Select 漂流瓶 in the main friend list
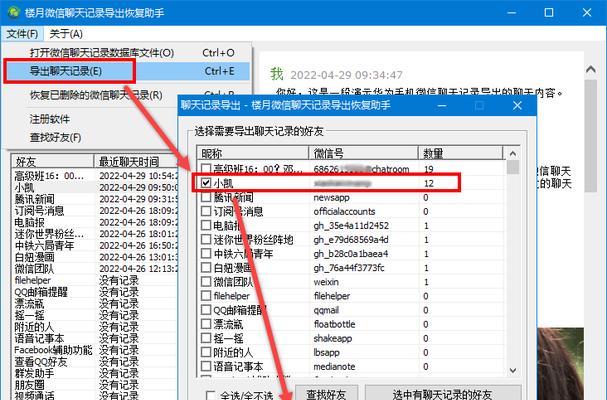 point(29,304)
